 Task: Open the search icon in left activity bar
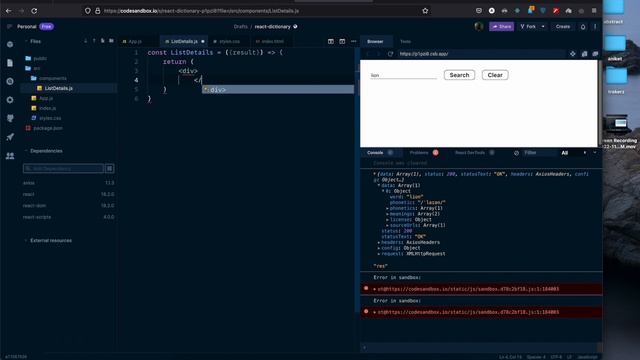click(x=10, y=81)
